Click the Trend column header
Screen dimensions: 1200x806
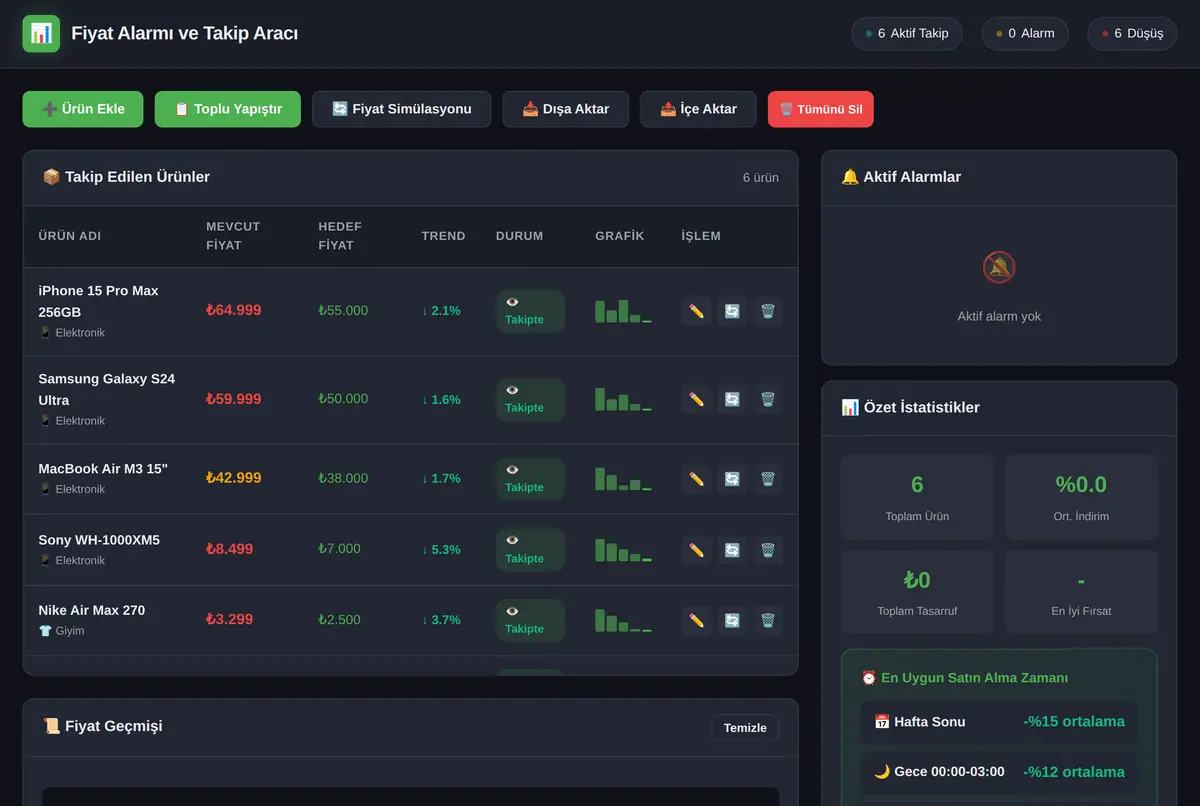tap(443, 236)
